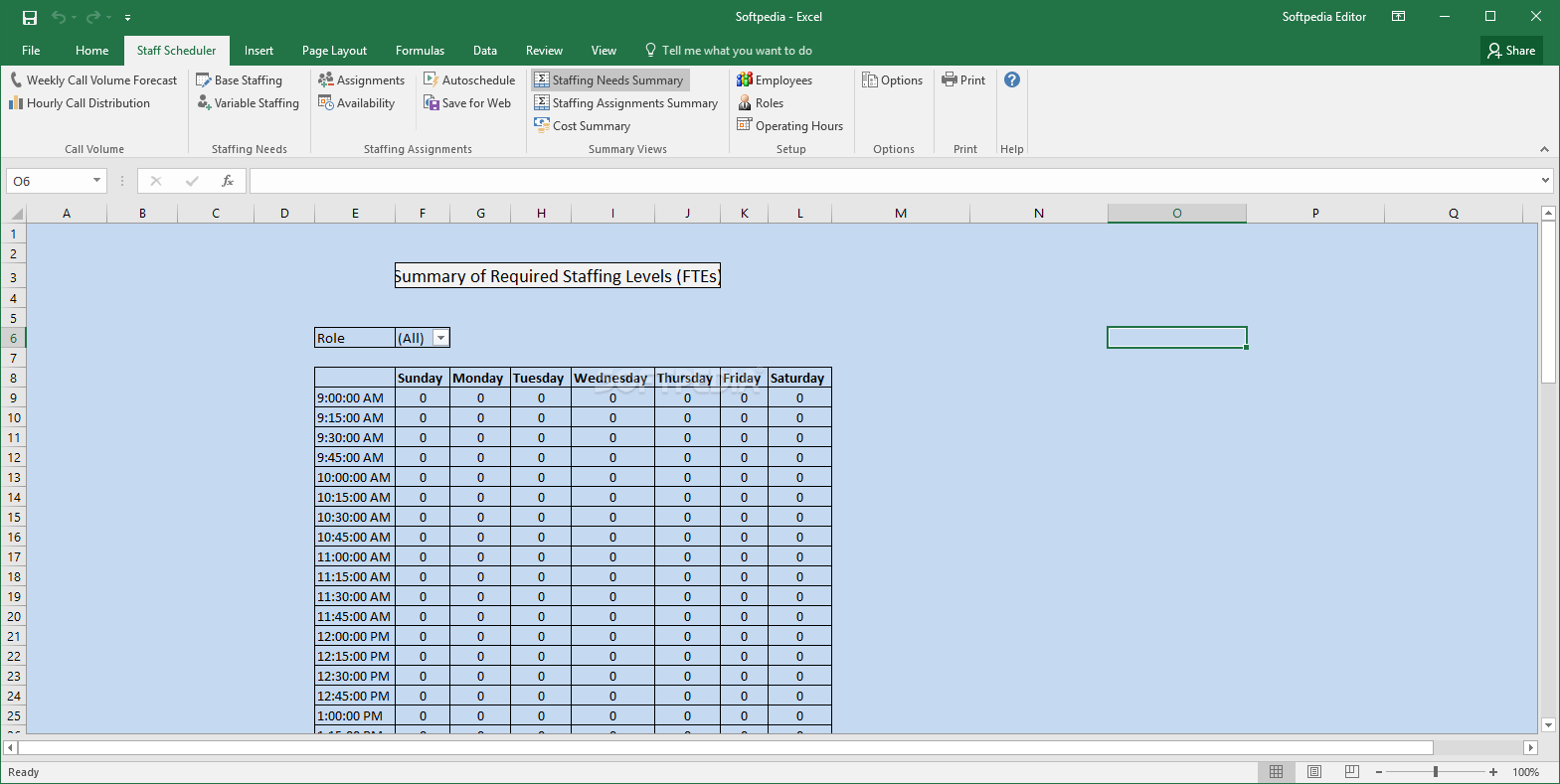
Task: Switch to the View tab
Action: point(604,51)
